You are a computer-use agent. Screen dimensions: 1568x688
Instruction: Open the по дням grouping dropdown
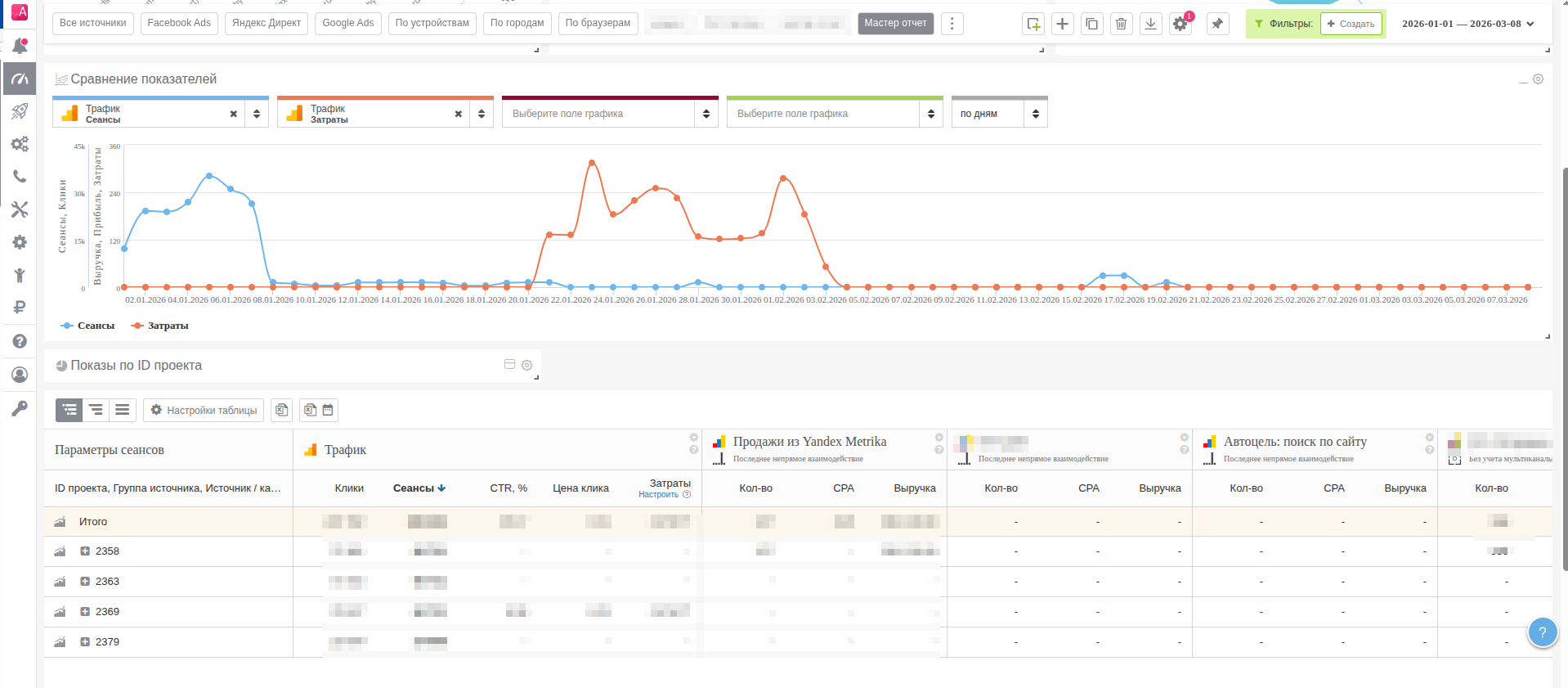click(x=999, y=114)
